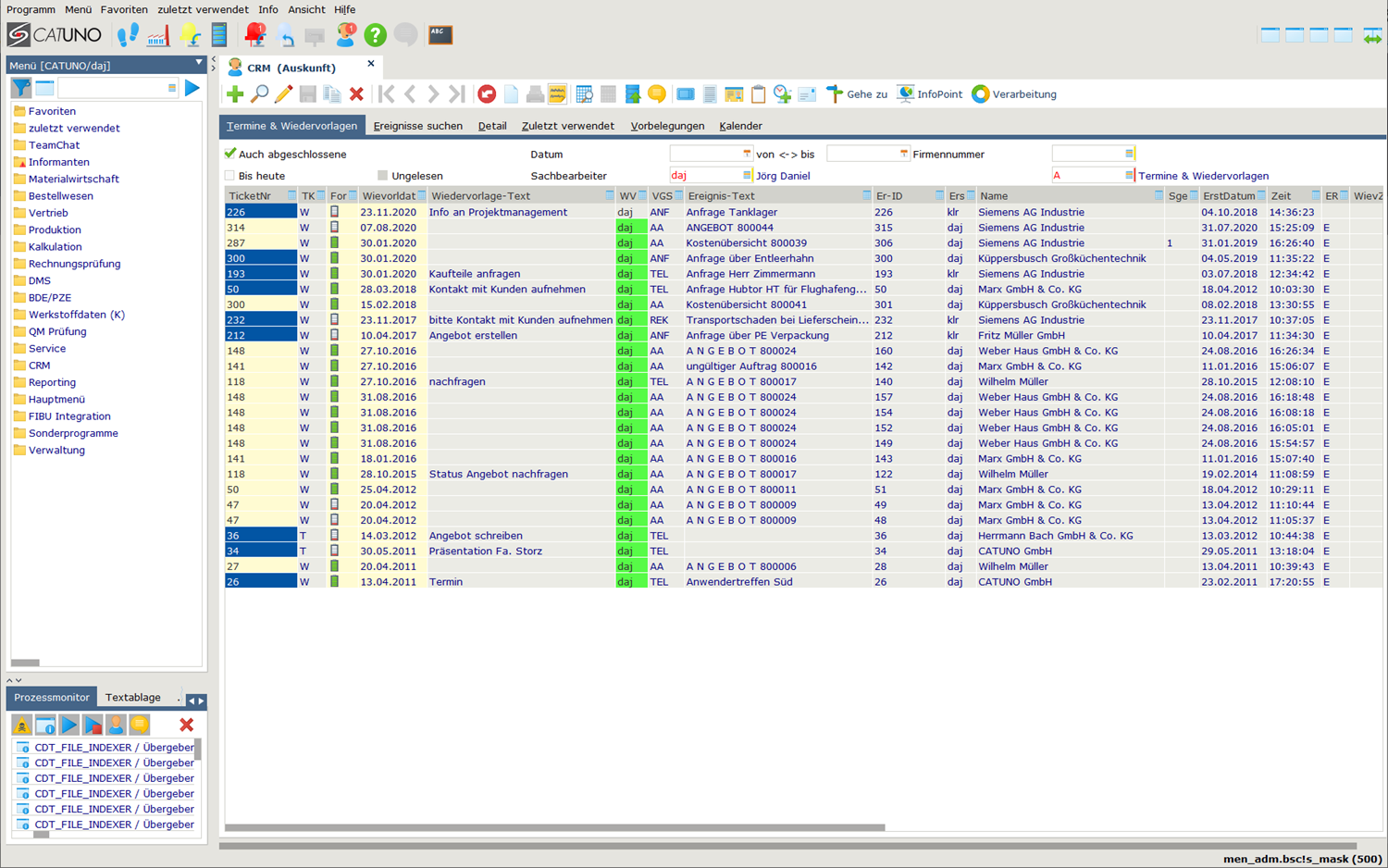1388x868 pixels.
Task: Uncheck the Auch abgeschlossene checkbox
Action: (x=230, y=154)
